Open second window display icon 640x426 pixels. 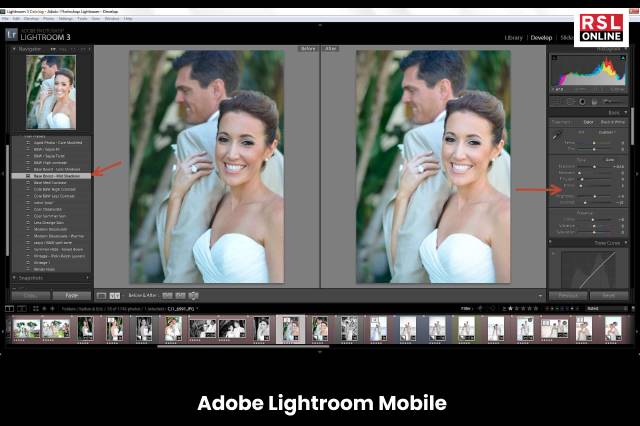click(22, 309)
